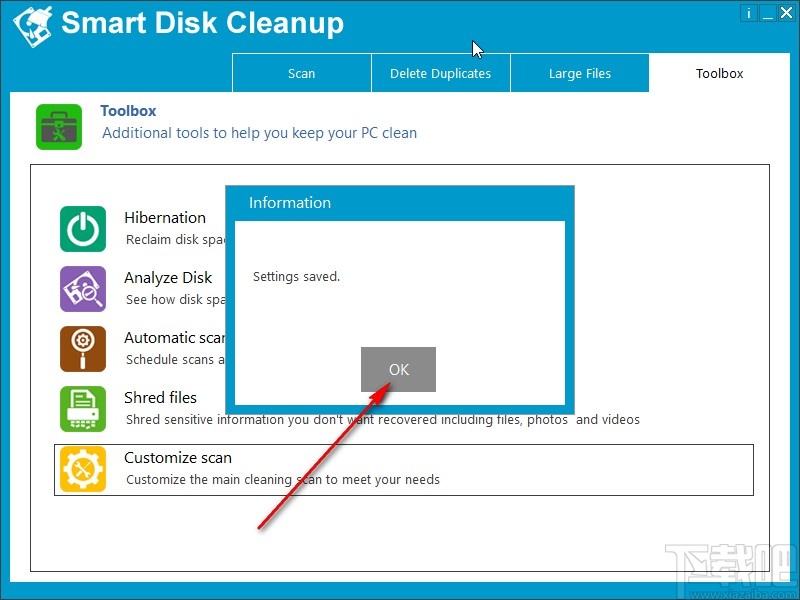Click the 'Shred sensitive information' description text
The height and width of the screenshot is (600, 800).
[x=383, y=419]
